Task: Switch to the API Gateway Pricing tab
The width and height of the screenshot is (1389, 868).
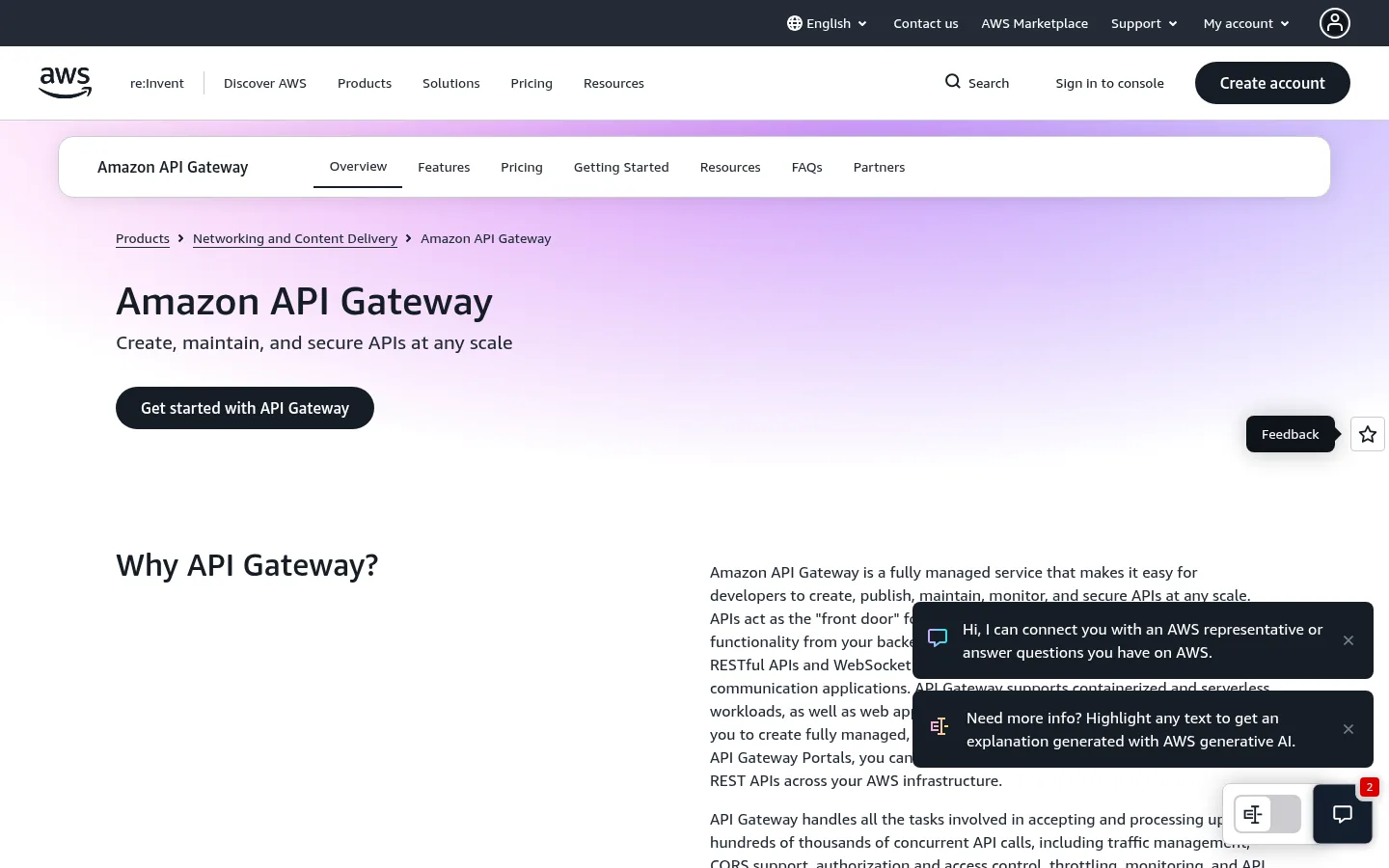Action: 522,167
